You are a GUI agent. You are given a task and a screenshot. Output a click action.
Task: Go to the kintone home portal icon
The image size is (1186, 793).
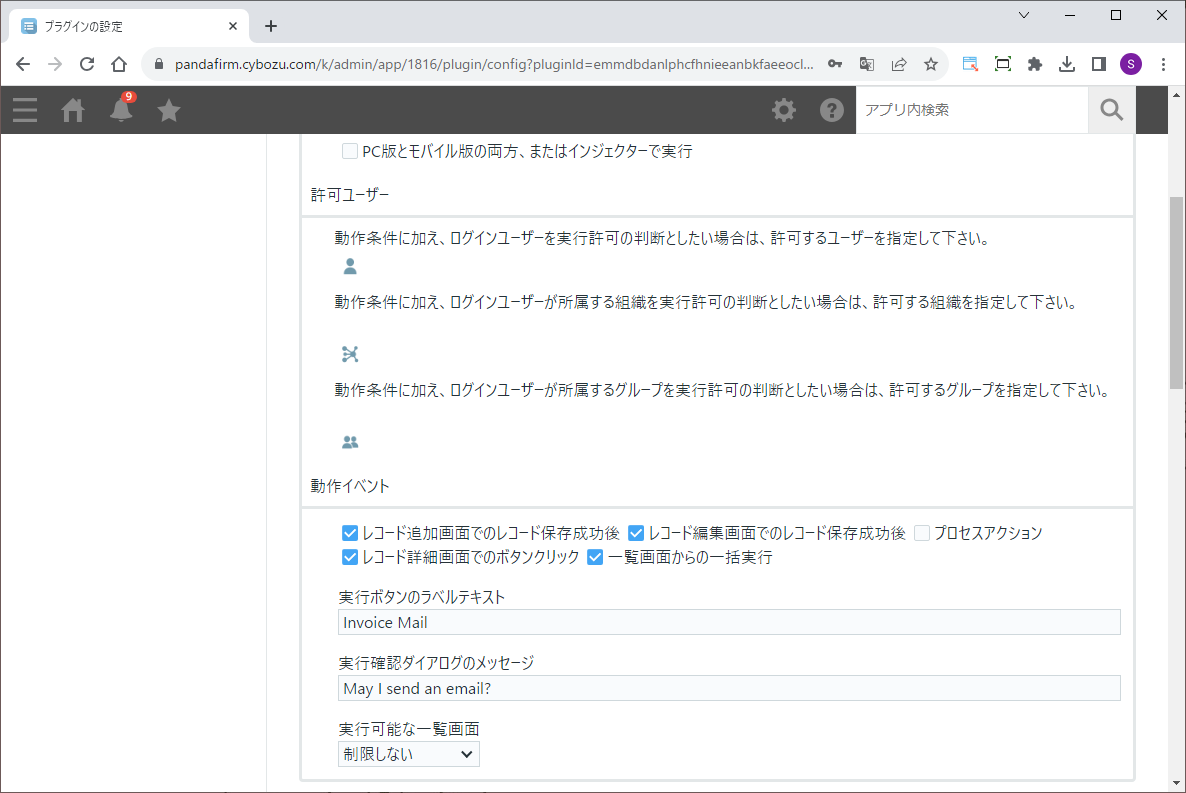[73, 110]
